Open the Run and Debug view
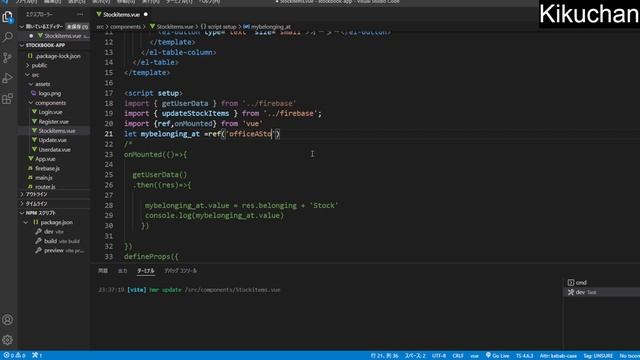Screen dimensions: 640x360 [7, 78]
